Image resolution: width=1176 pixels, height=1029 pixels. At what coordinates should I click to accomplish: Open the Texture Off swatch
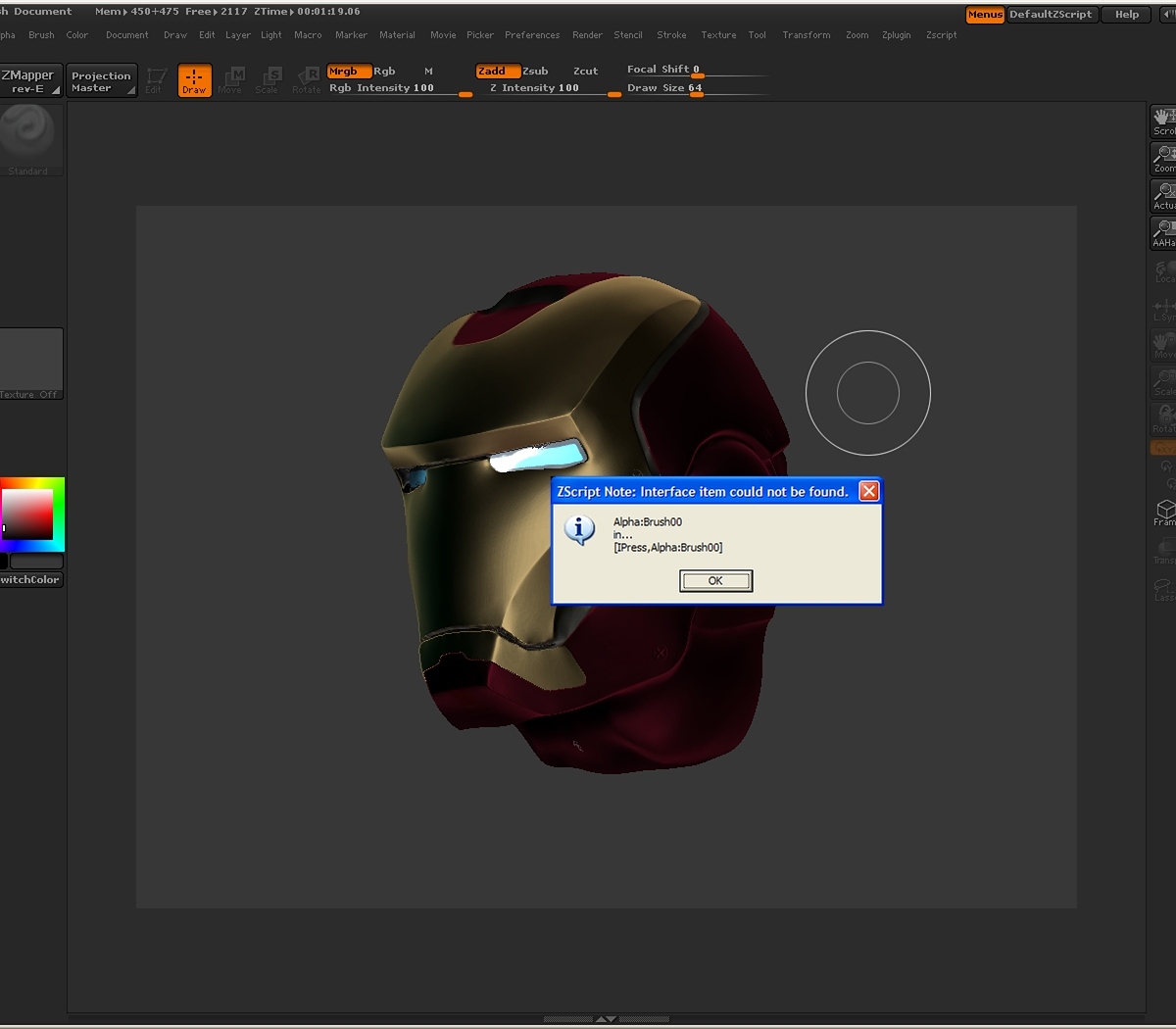pyautogui.click(x=30, y=364)
